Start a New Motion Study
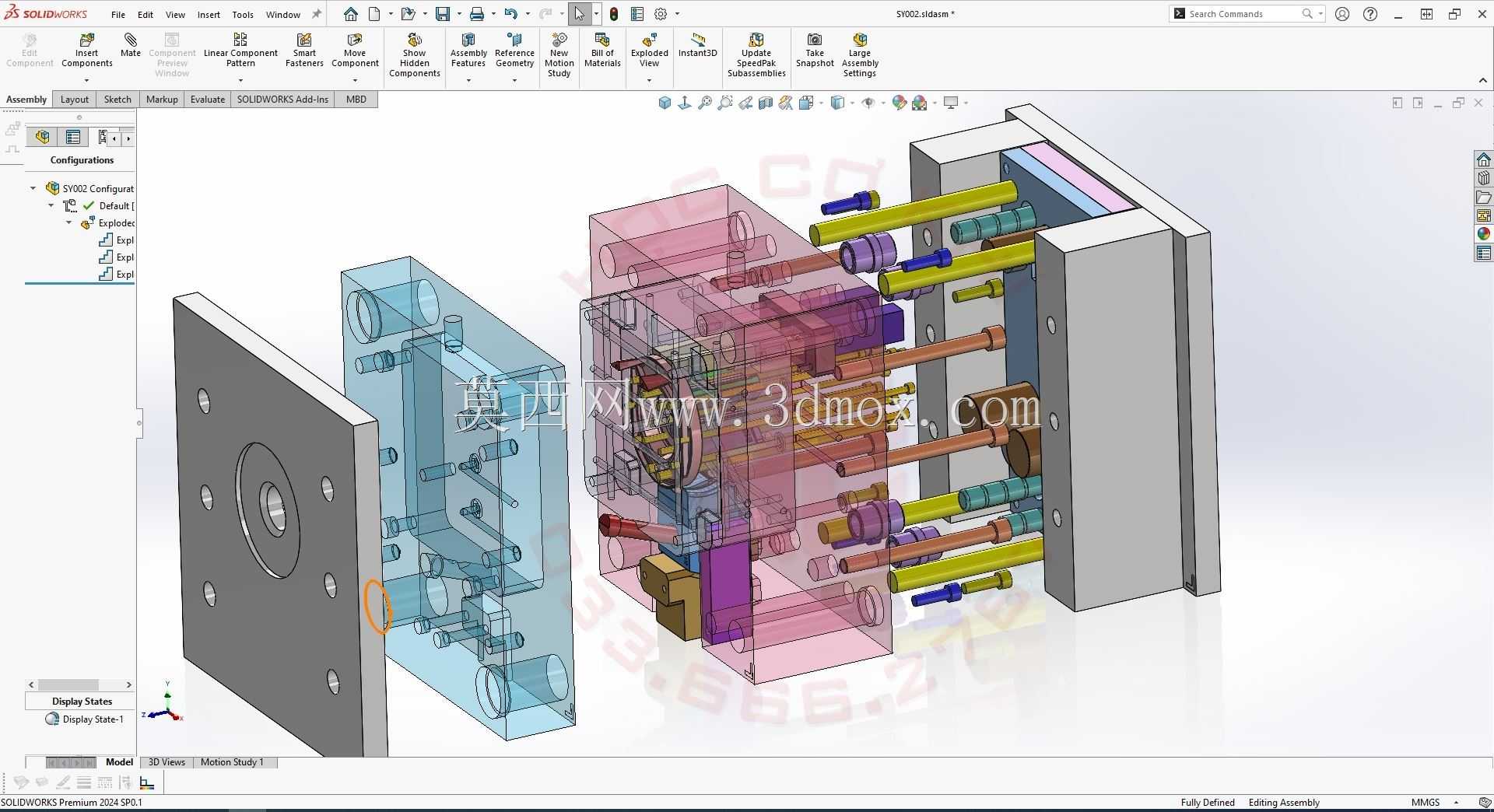 pos(559,54)
